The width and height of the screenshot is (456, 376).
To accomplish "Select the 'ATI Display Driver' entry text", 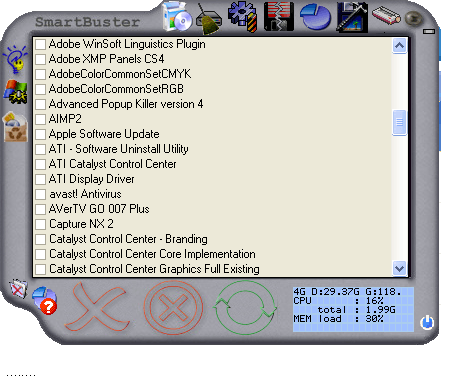I will [92, 179].
